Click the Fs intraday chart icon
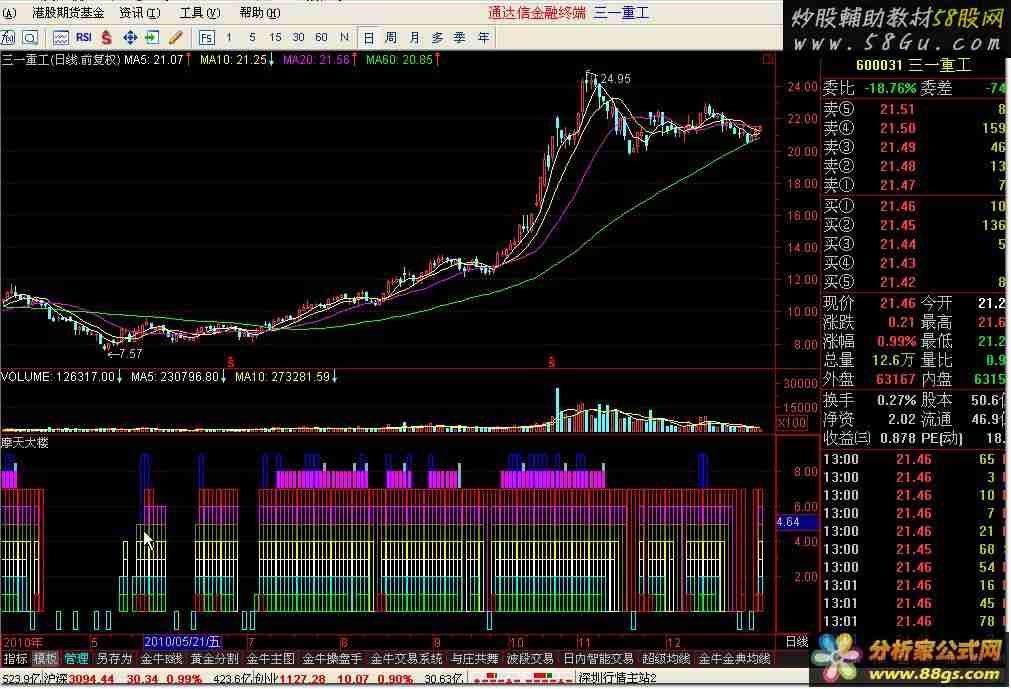Screen dimensions: 1011x689 pyautogui.click(x=206, y=38)
